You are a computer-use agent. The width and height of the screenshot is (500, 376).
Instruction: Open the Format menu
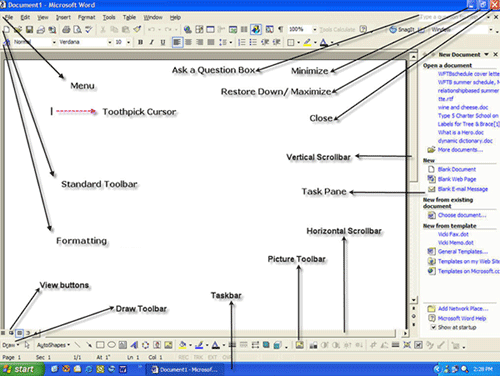(87, 17)
